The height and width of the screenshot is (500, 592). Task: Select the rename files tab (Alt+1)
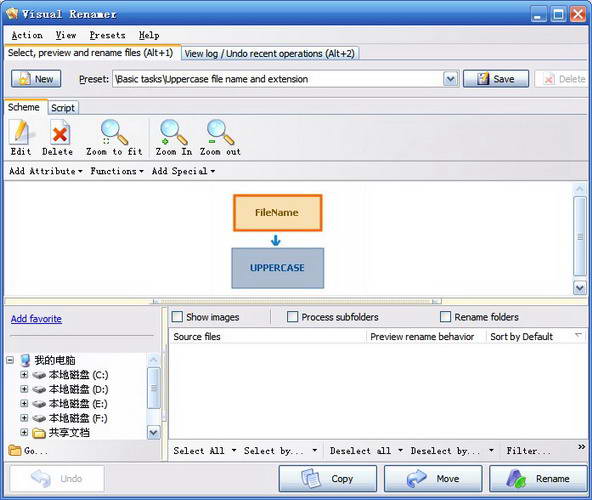(91, 52)
